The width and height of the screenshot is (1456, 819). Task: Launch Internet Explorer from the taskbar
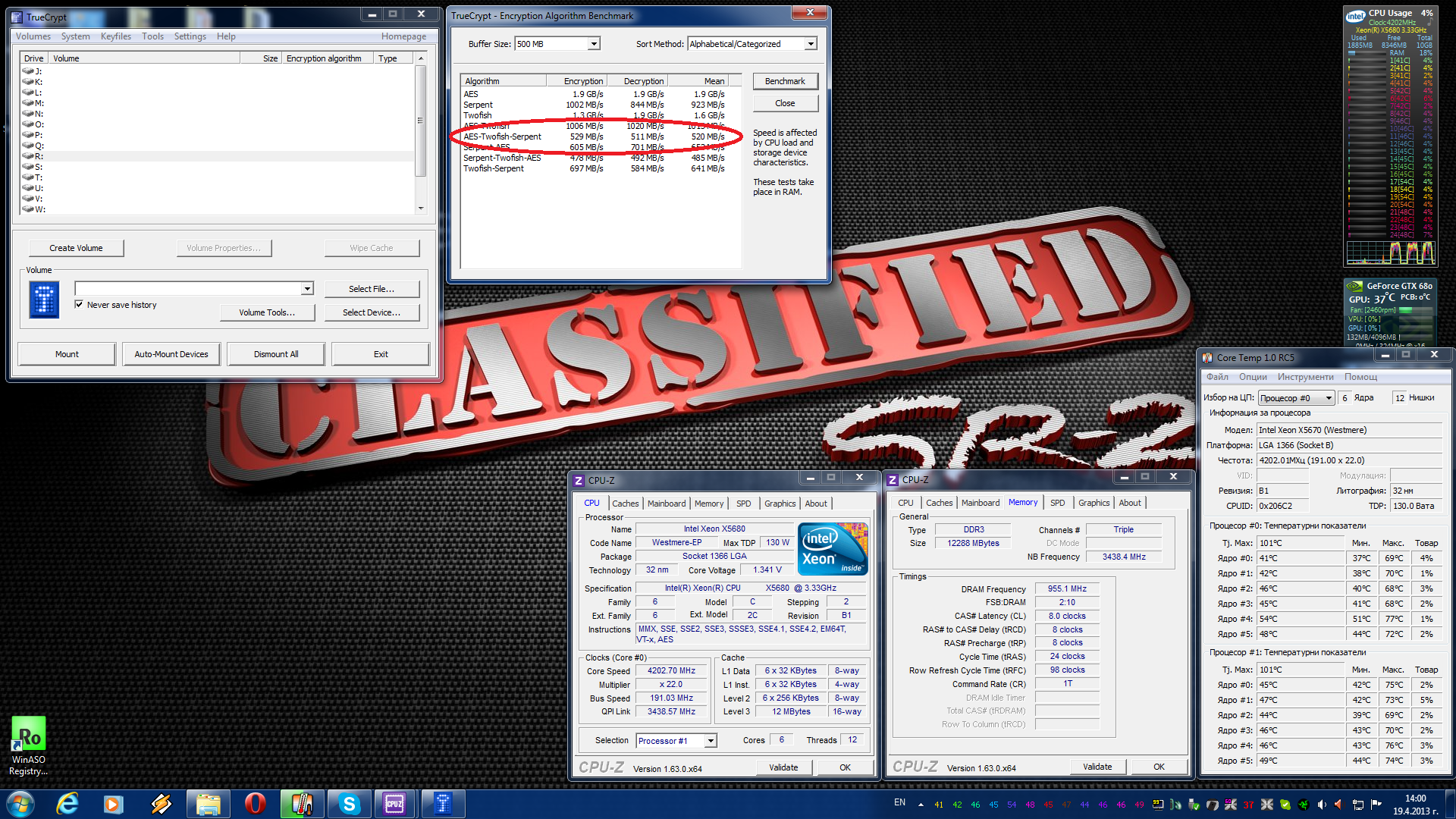coord(67,804)
